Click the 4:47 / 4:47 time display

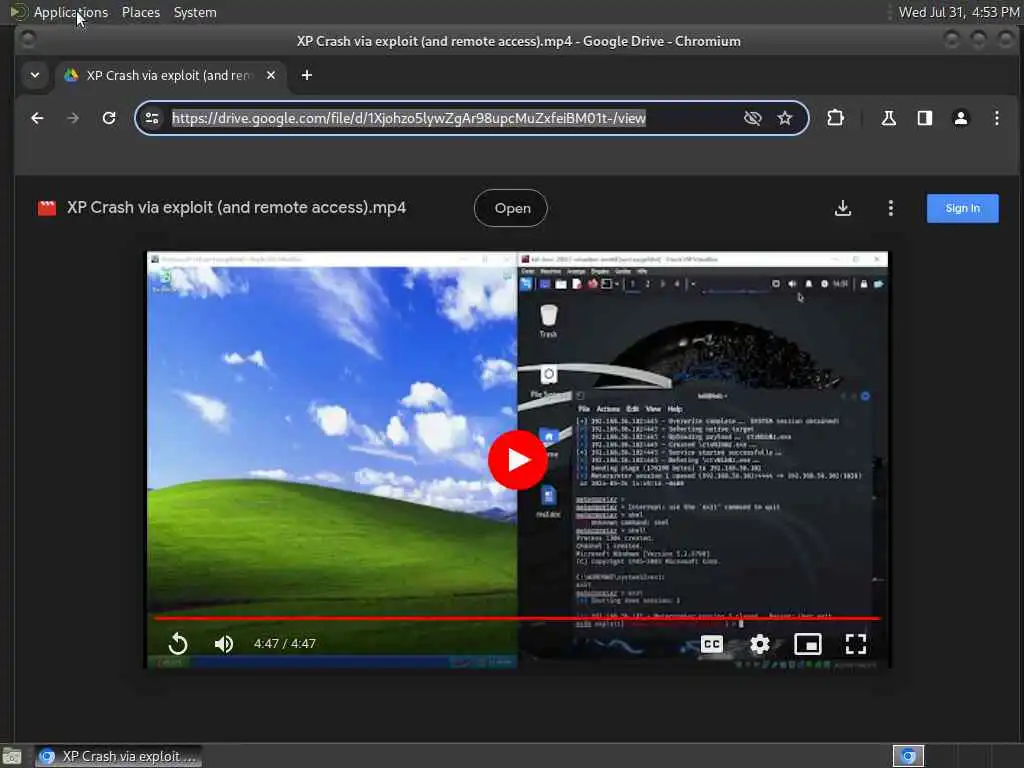point(285,644)
